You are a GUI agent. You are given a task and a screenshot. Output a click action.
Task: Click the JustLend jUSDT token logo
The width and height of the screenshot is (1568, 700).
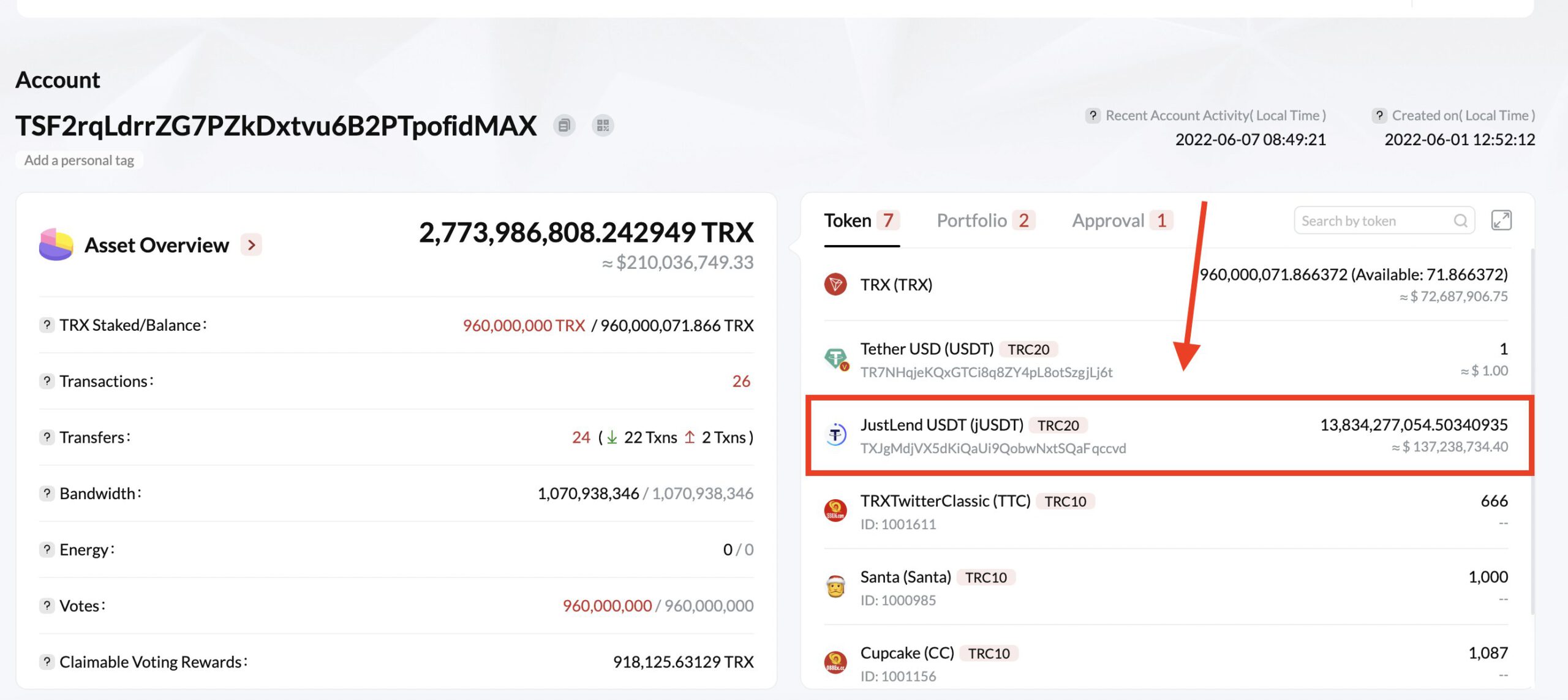(835, 435)
